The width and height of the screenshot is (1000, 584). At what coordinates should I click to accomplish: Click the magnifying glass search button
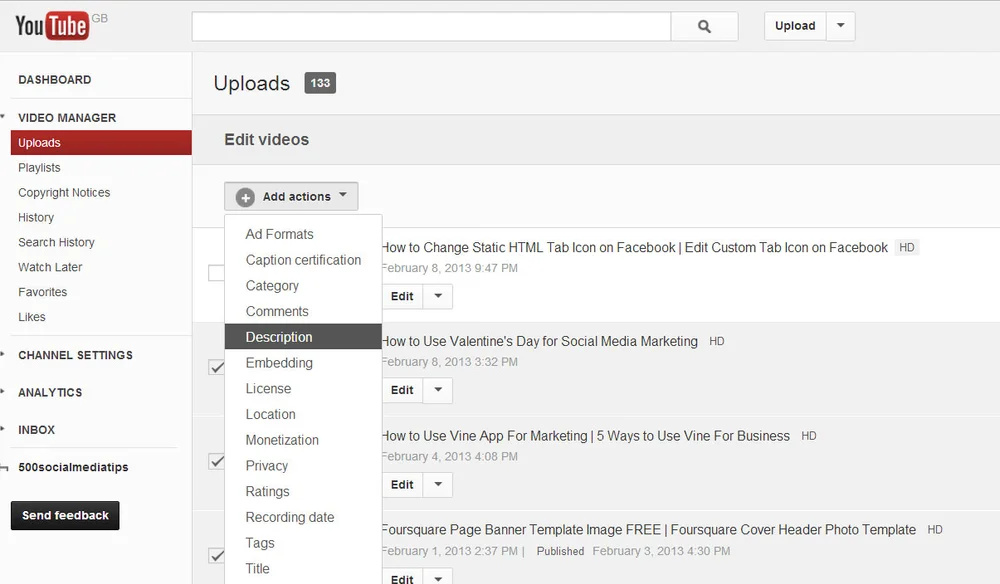coord(704,26)
